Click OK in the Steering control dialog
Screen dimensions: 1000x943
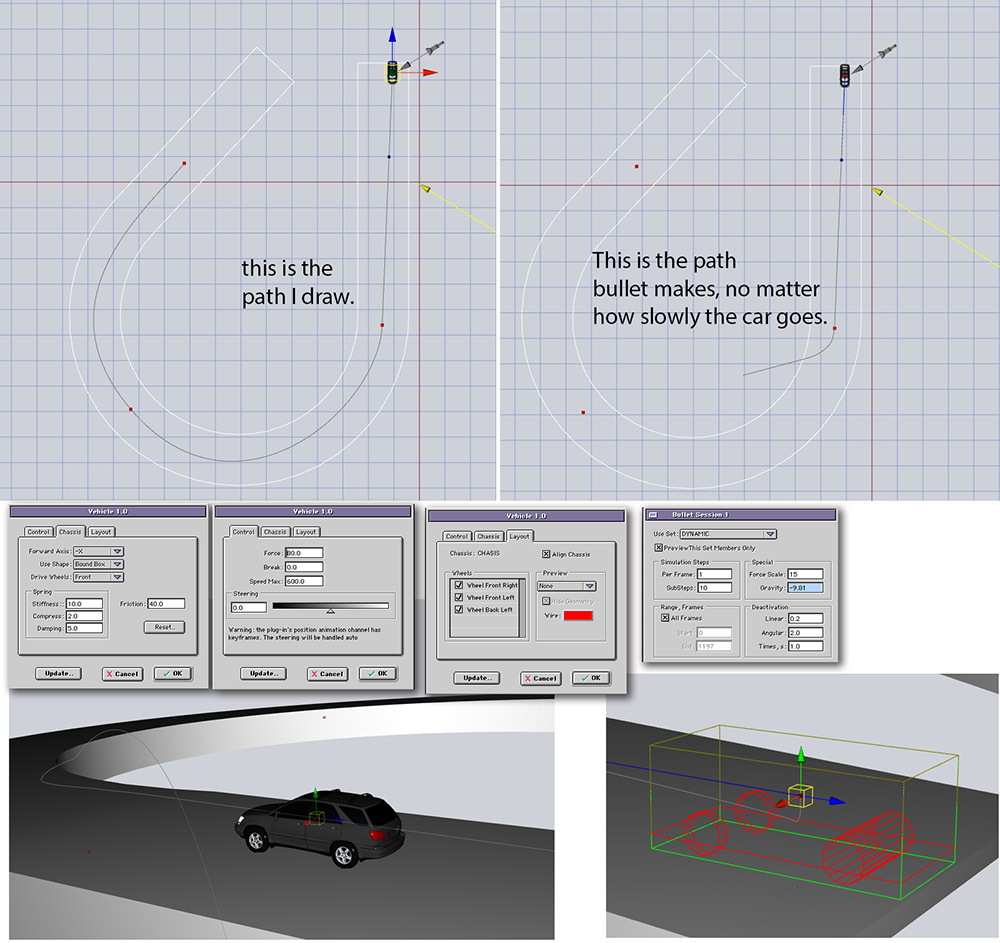click(x=377, y=673)
